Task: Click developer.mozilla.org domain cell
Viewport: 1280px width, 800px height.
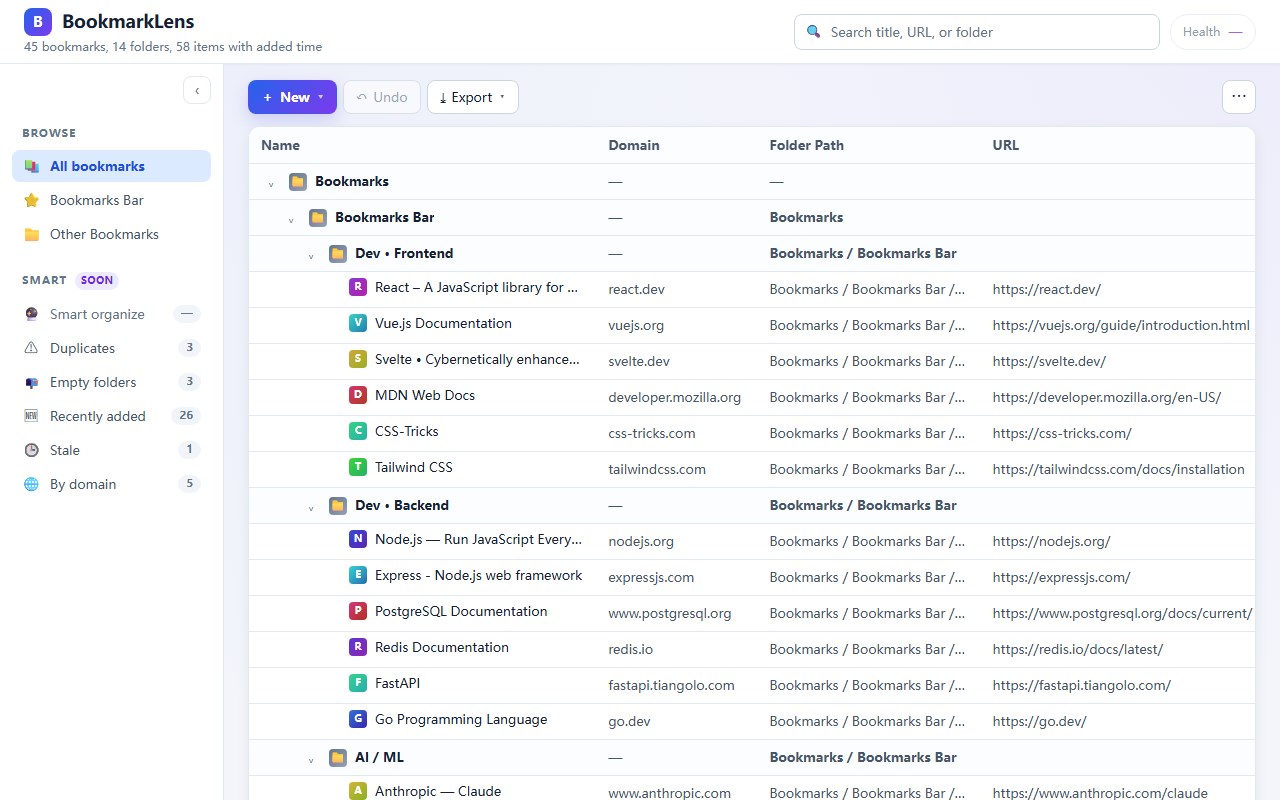Action: click(x=675, y=397)
